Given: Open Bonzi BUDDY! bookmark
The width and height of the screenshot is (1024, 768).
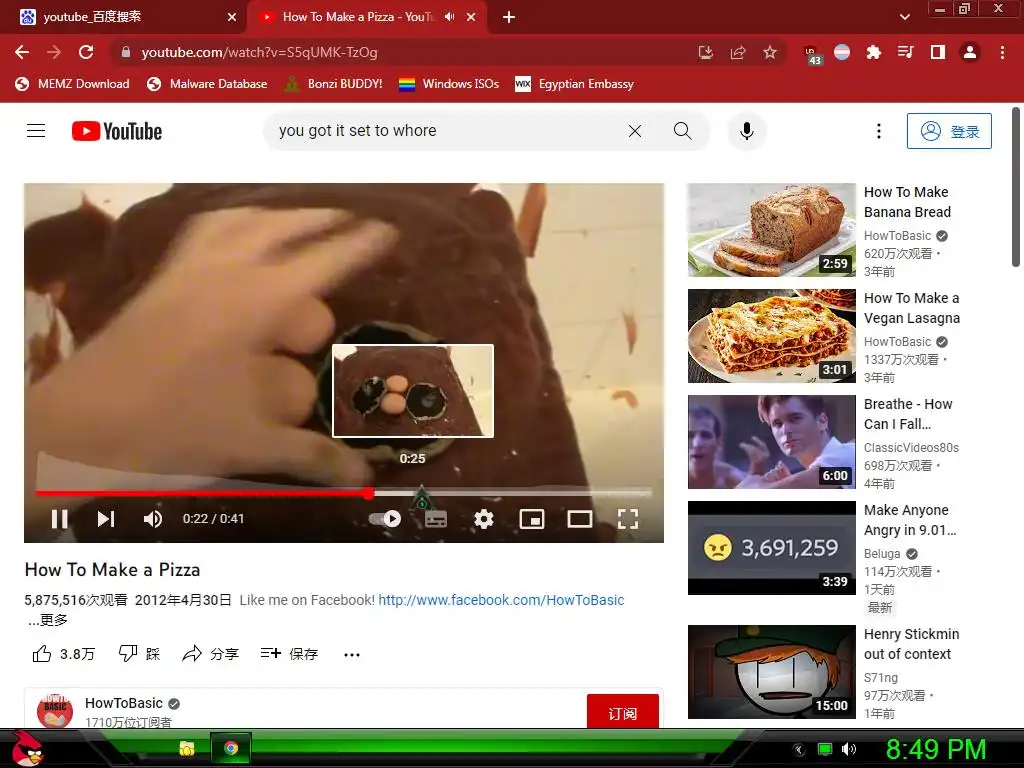Looking at the screenshot, I should coord(334,84).
